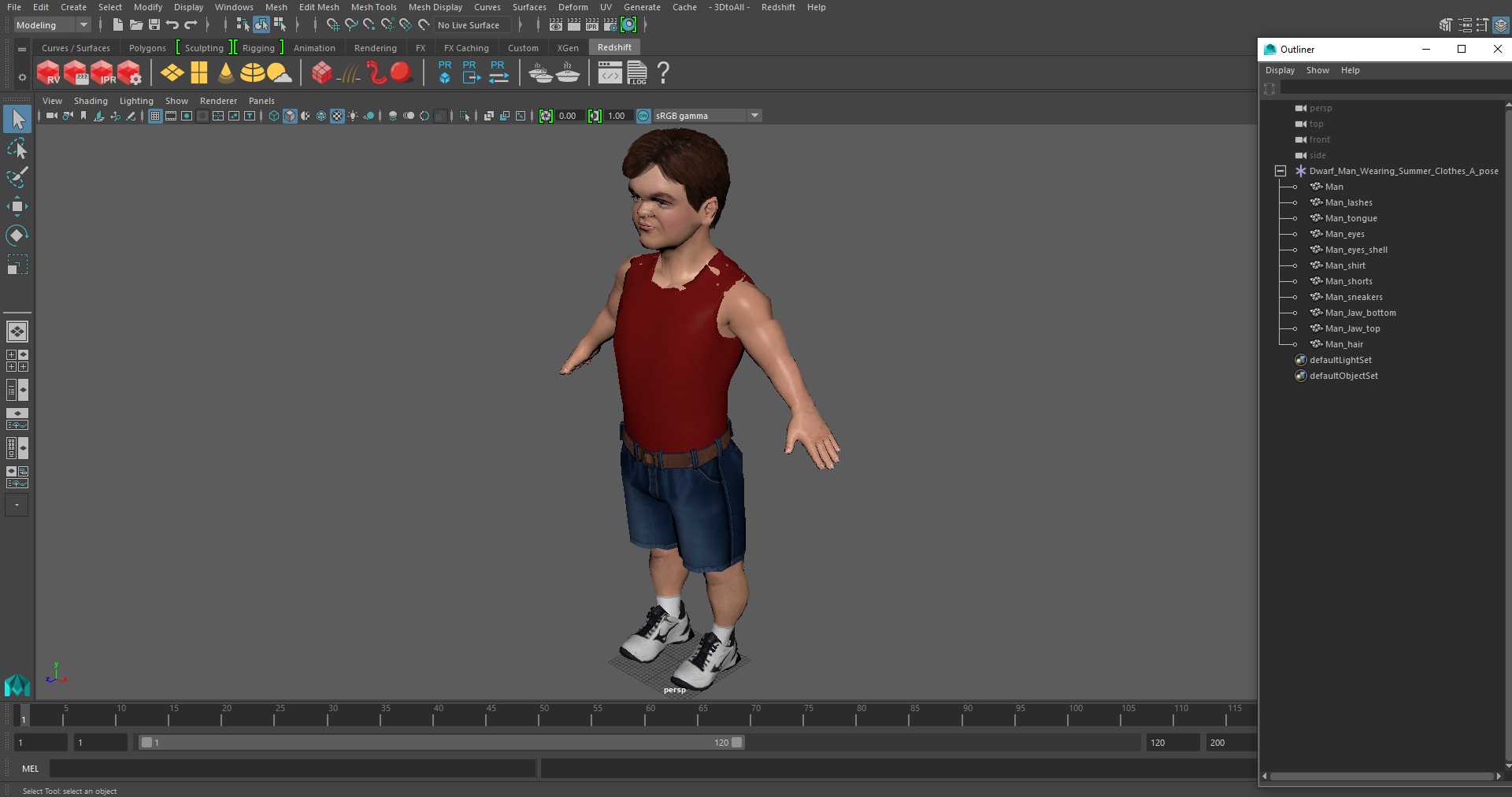Click the playback end field 120
The image size is (1512, 797).
(1173, 743)
